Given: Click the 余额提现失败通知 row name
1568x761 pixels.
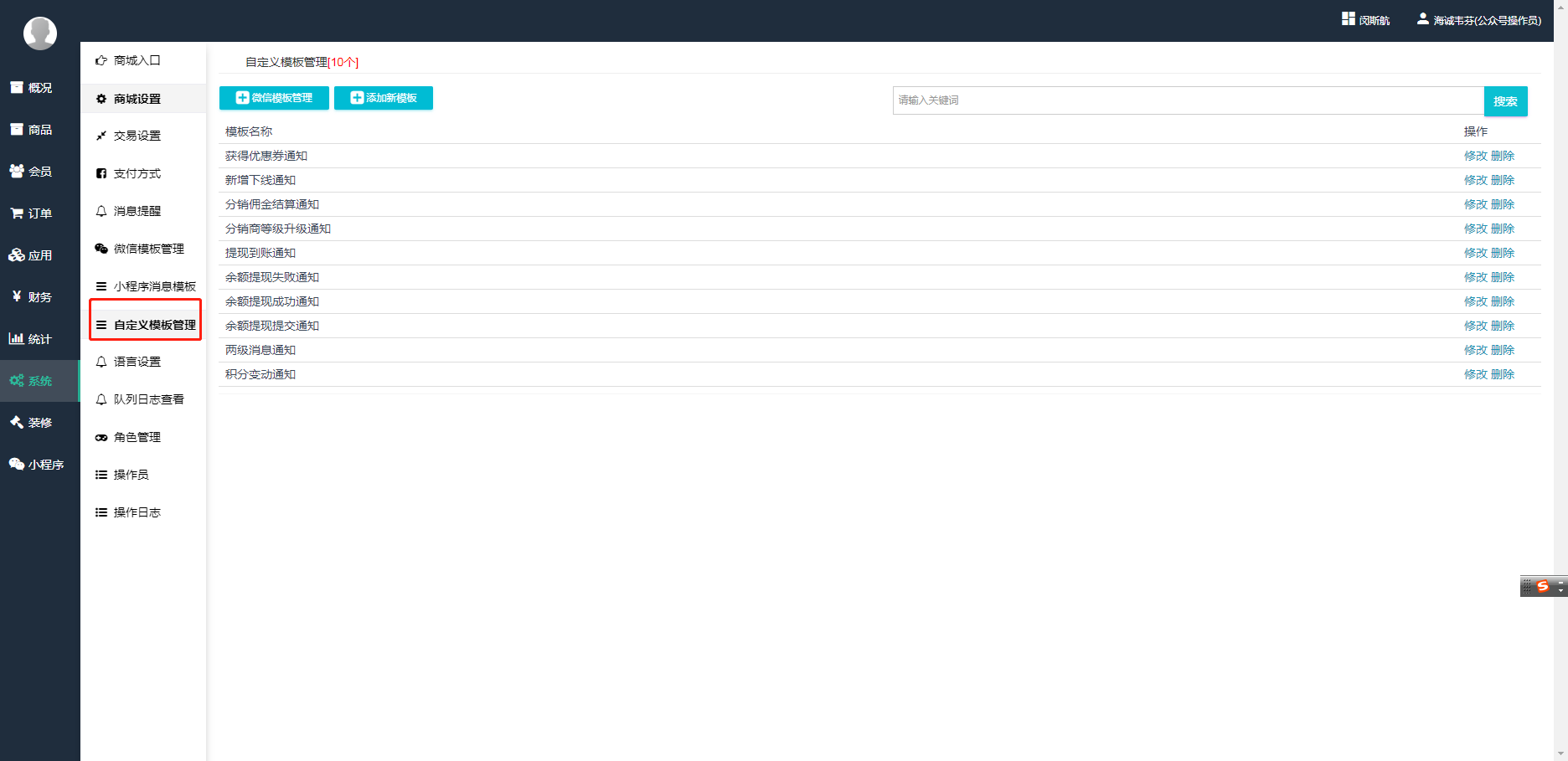Looking at the screenshot, I should click(x=272, y=277).
